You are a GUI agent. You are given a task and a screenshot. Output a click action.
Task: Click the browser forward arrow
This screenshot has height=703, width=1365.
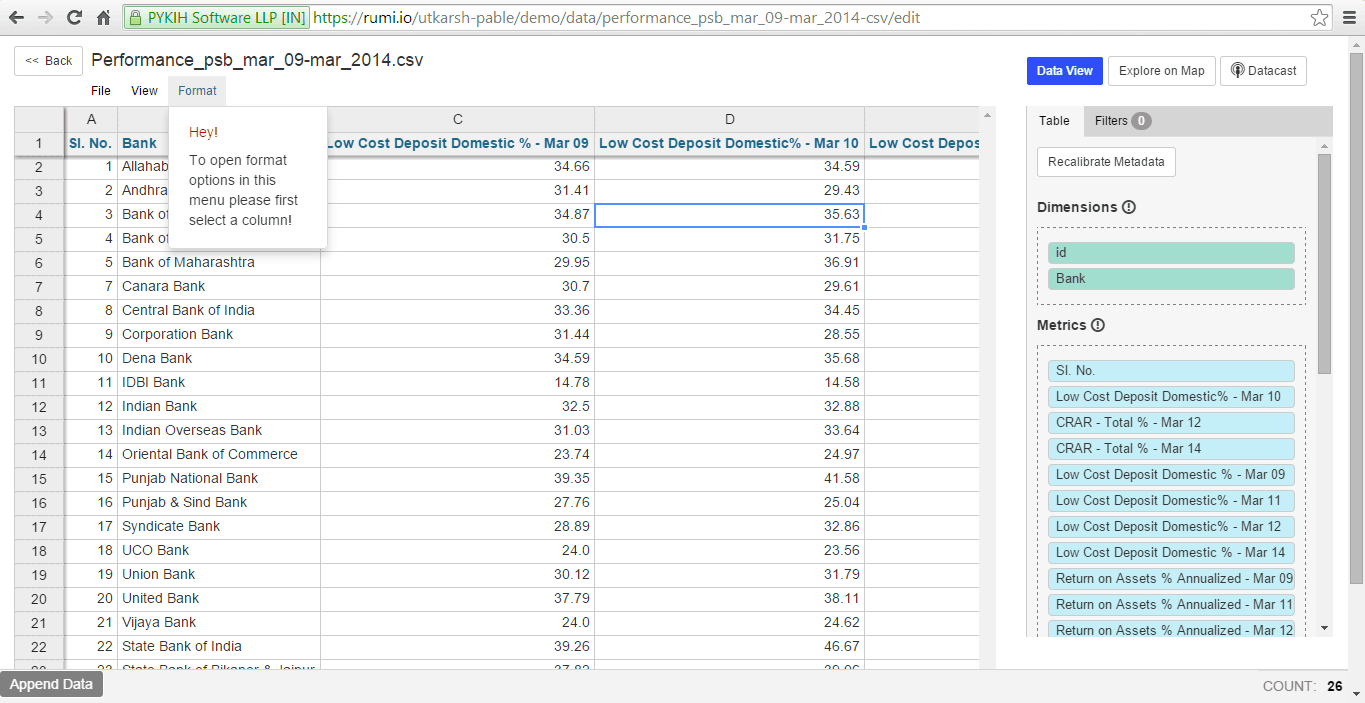tap(45, 18)
